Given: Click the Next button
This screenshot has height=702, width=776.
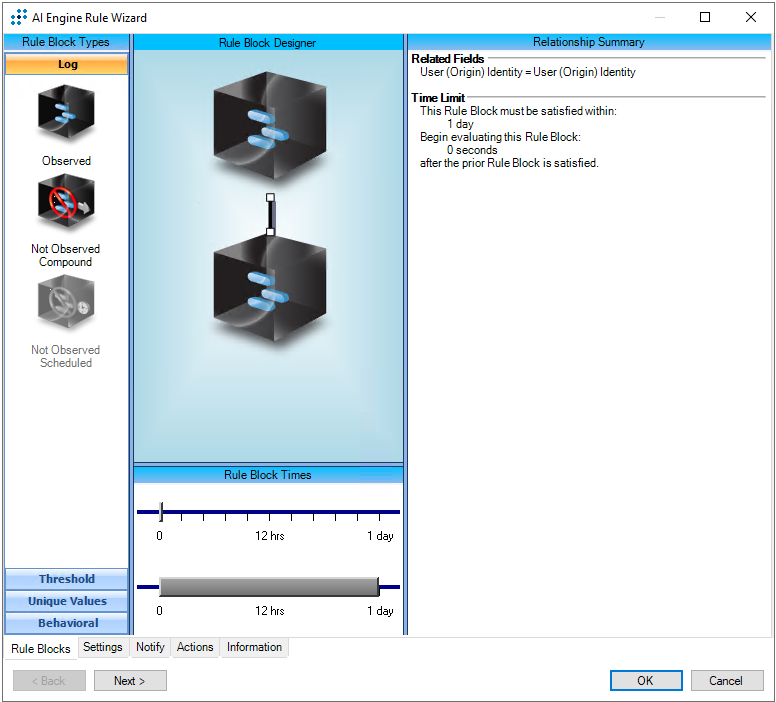Looking at the screenshot, I should [130, 681].
